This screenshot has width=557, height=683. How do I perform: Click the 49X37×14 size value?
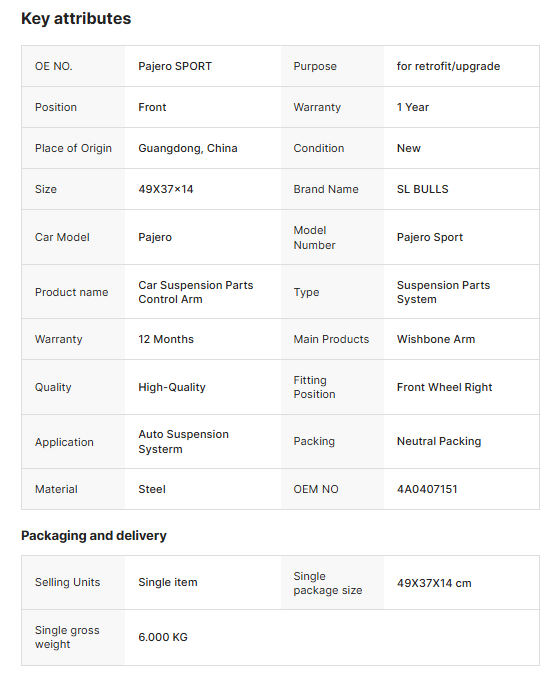(x=165, y=189)
